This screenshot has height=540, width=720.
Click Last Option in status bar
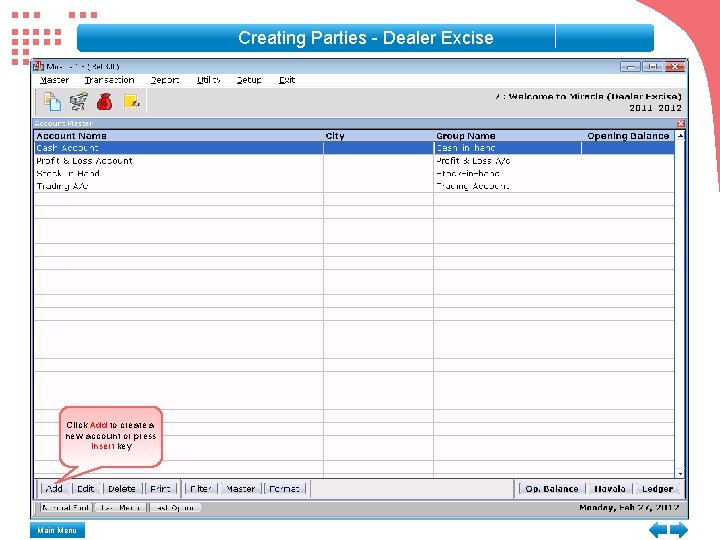[175, 508]
